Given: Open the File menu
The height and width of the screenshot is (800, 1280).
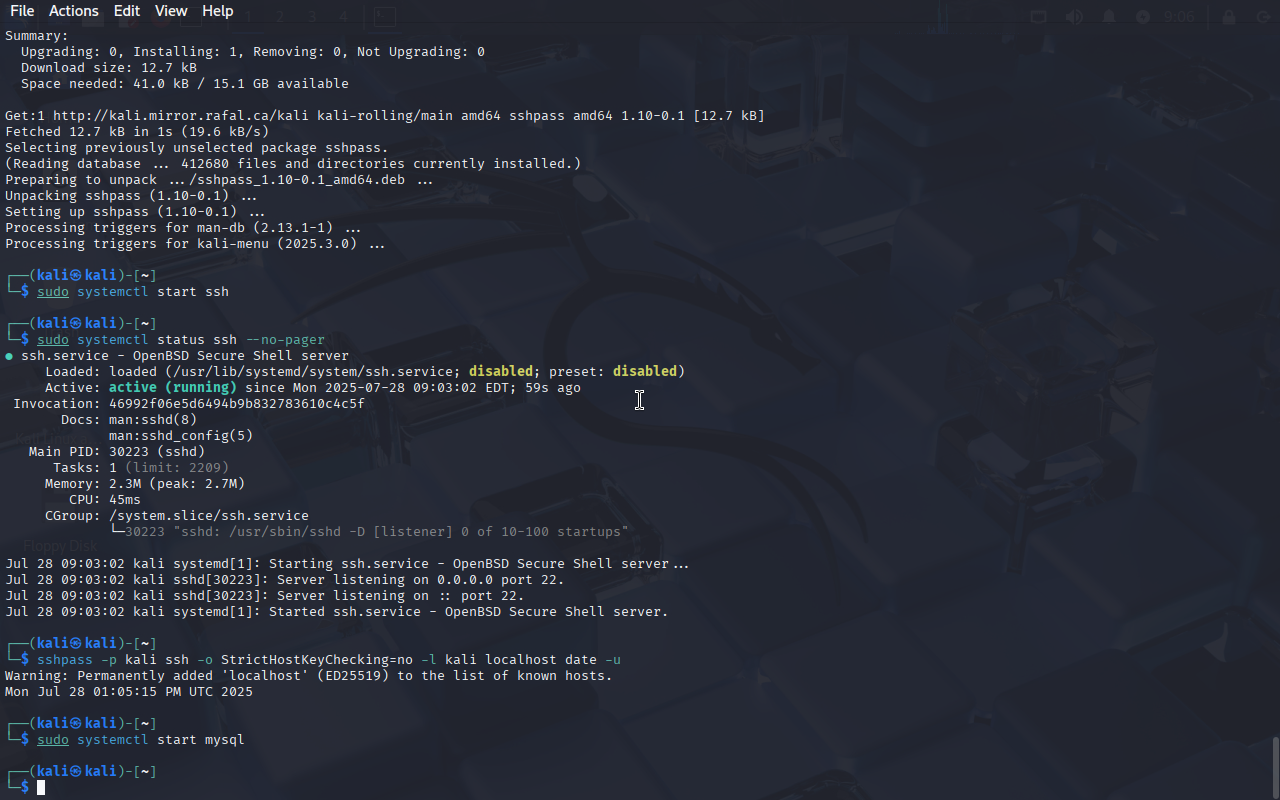Looking at the screenshot, I should point(22,11).
